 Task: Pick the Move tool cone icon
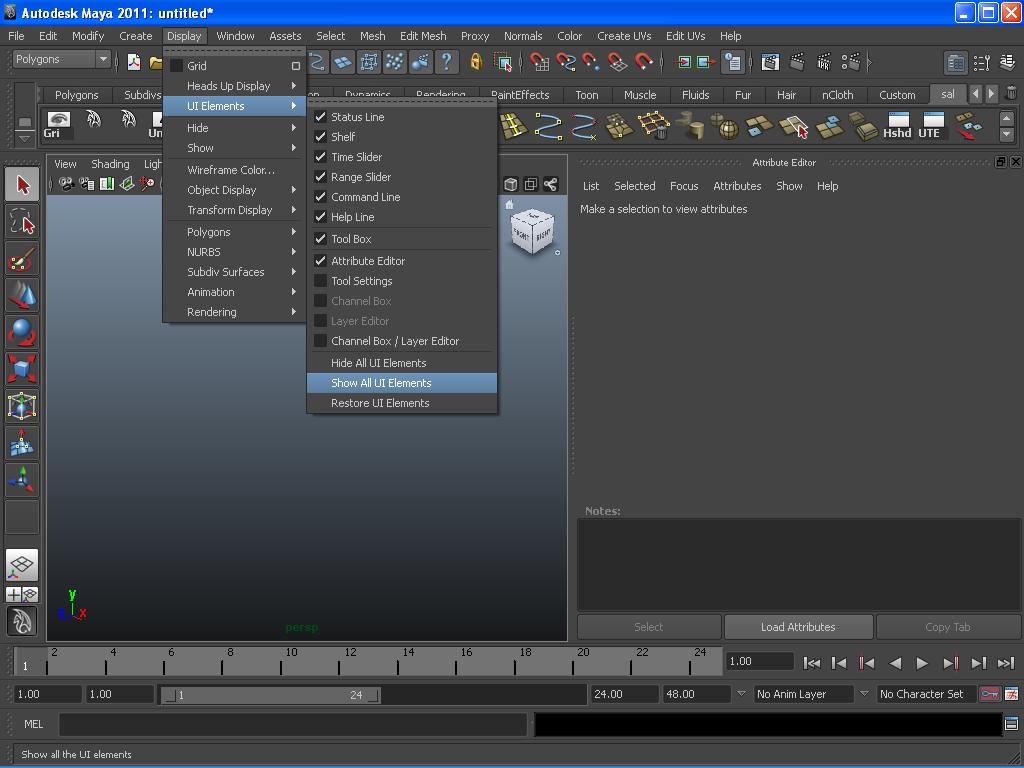[x=22, y=296]
